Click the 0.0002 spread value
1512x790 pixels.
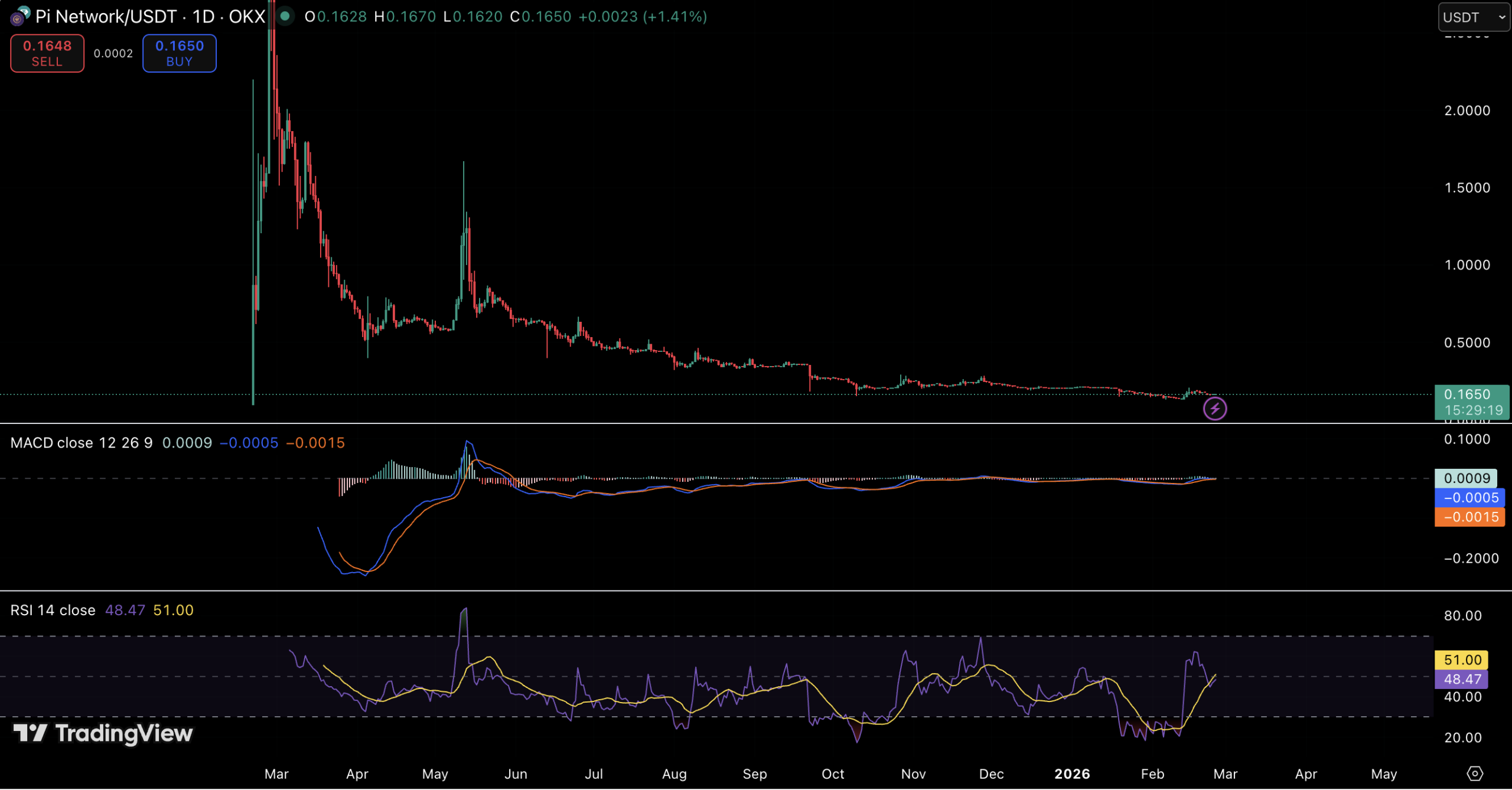(x=113, y=54)
